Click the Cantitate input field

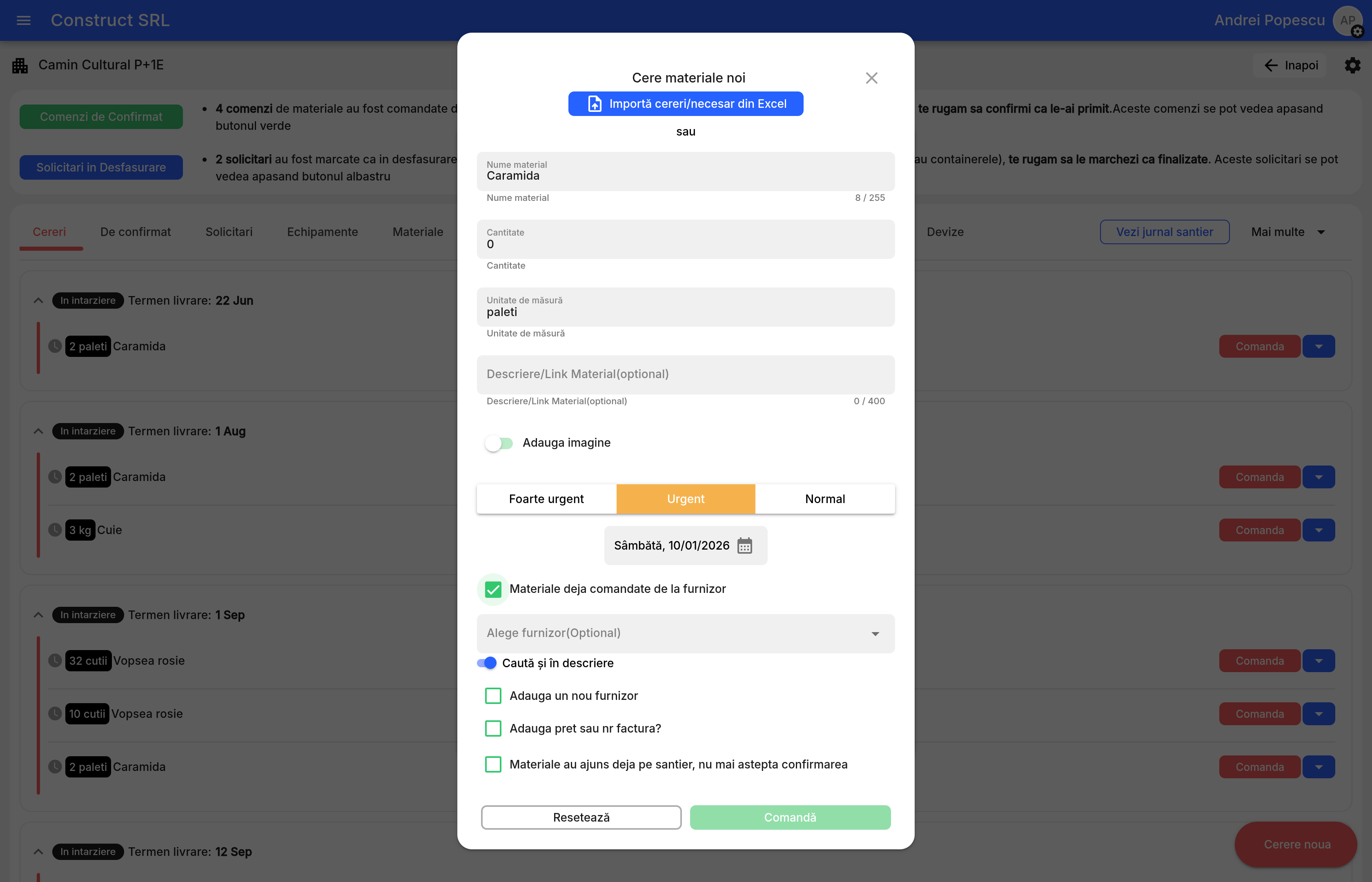[686, 240]
